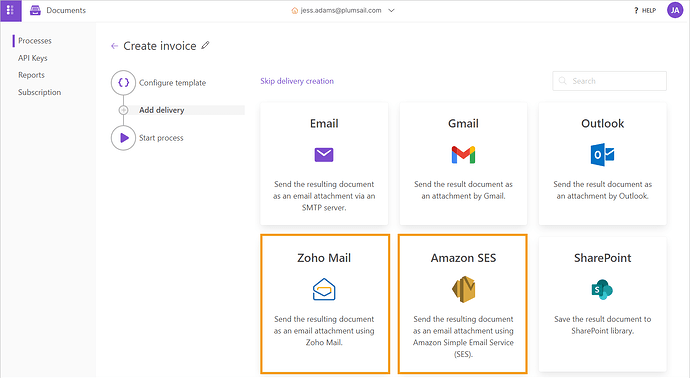Go back using the arrow beside Create invoice
Image resolution: width=690 pixels, height=378 pixels.
114,46
